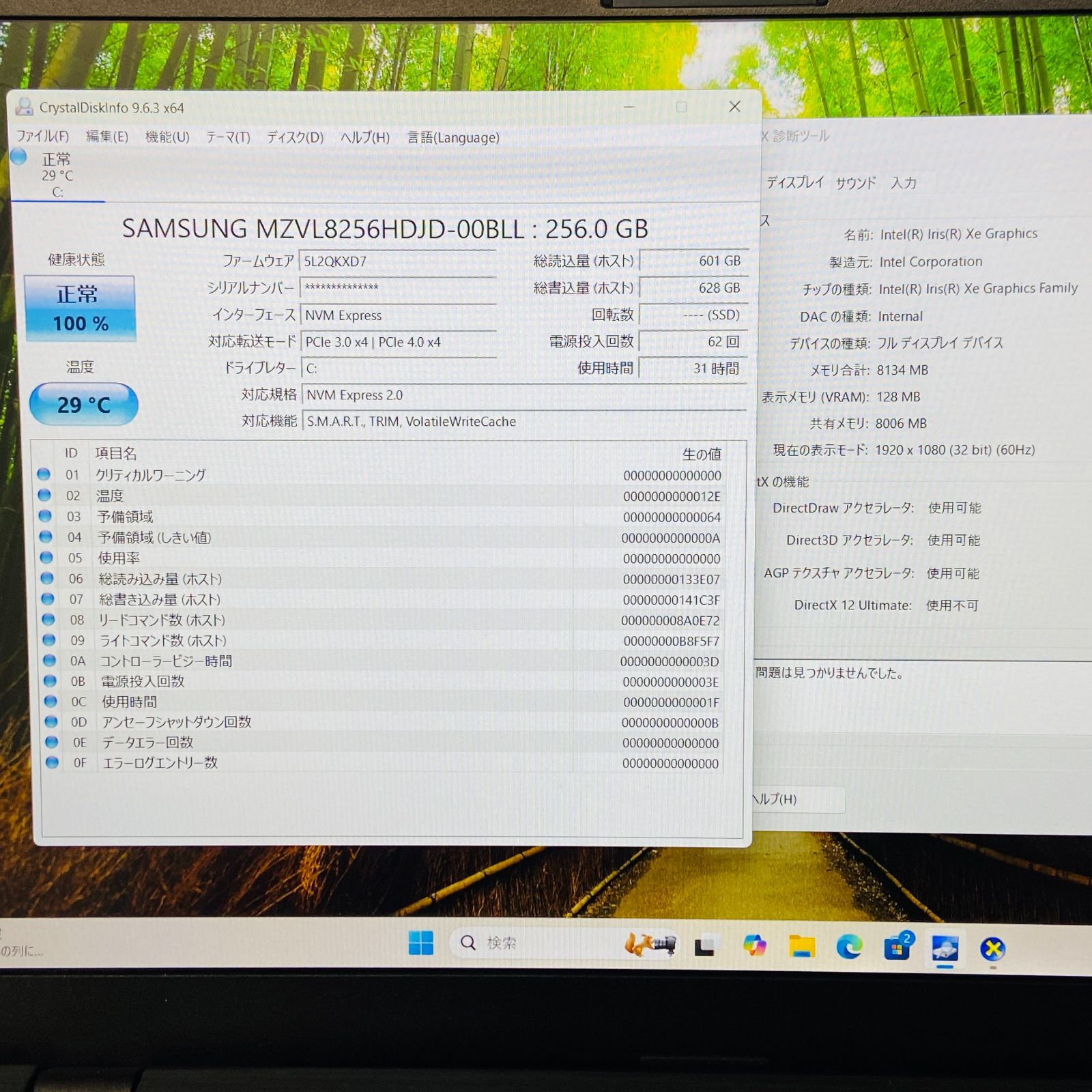
Task: Open the 編集(E) menu
Action: [107, 136]
